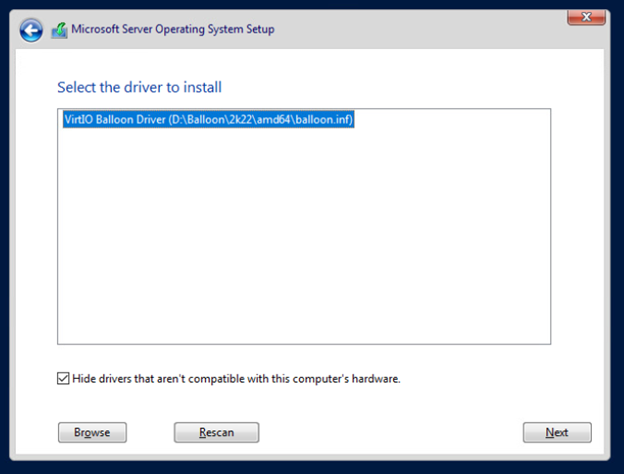Close the Setup window with red X

click(x=586, y=17)
